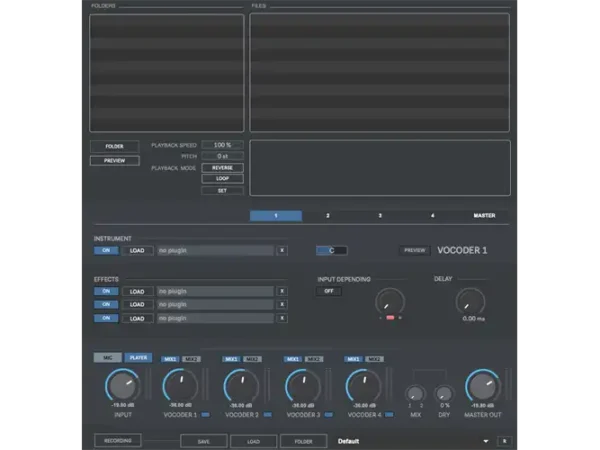Remove the second effects plugin with its X
The width and height of the screenshot is (600, 450).
(x=282, y=305)
